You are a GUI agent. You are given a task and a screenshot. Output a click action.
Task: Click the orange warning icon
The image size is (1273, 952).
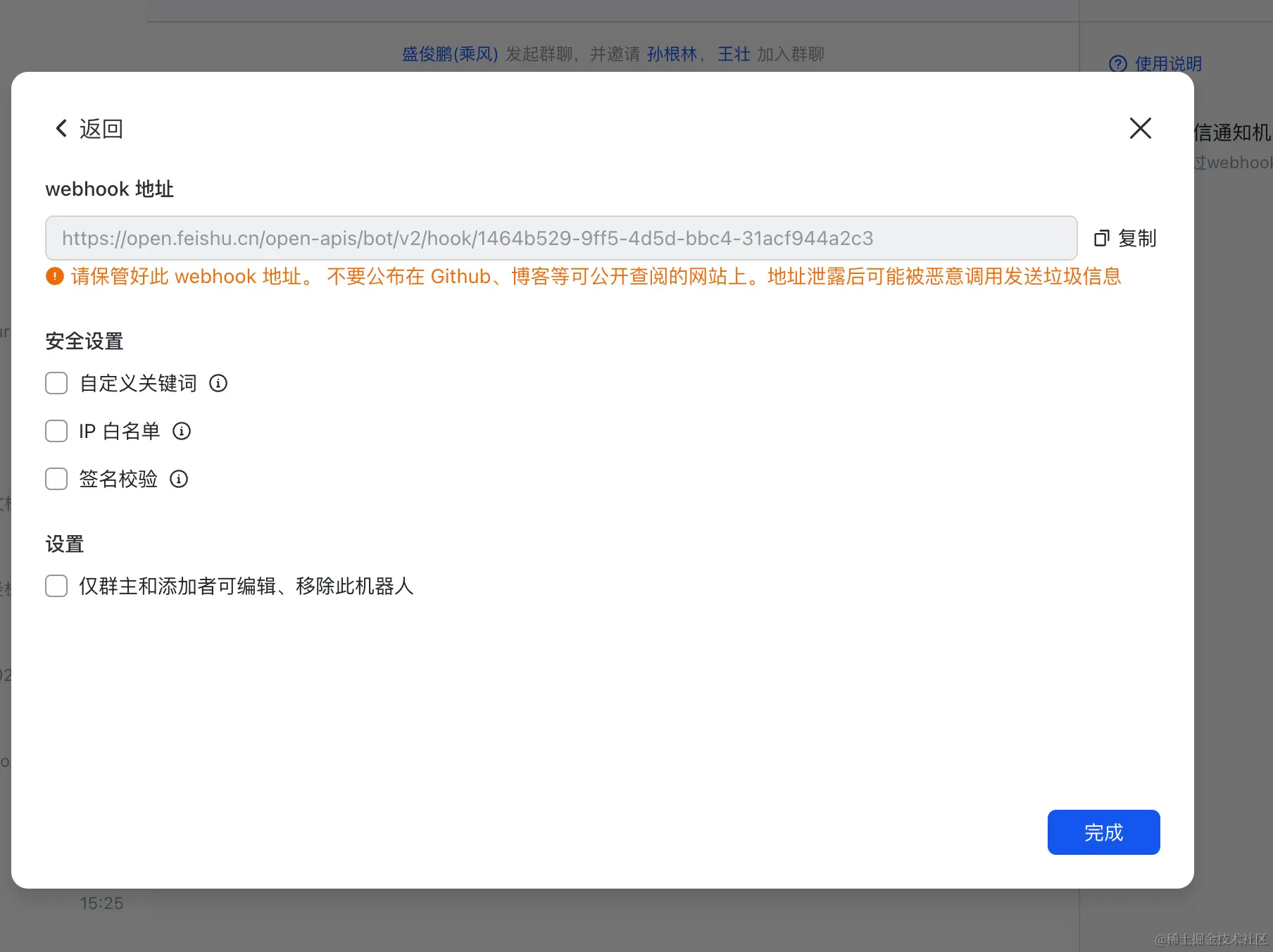coord(55,276)
